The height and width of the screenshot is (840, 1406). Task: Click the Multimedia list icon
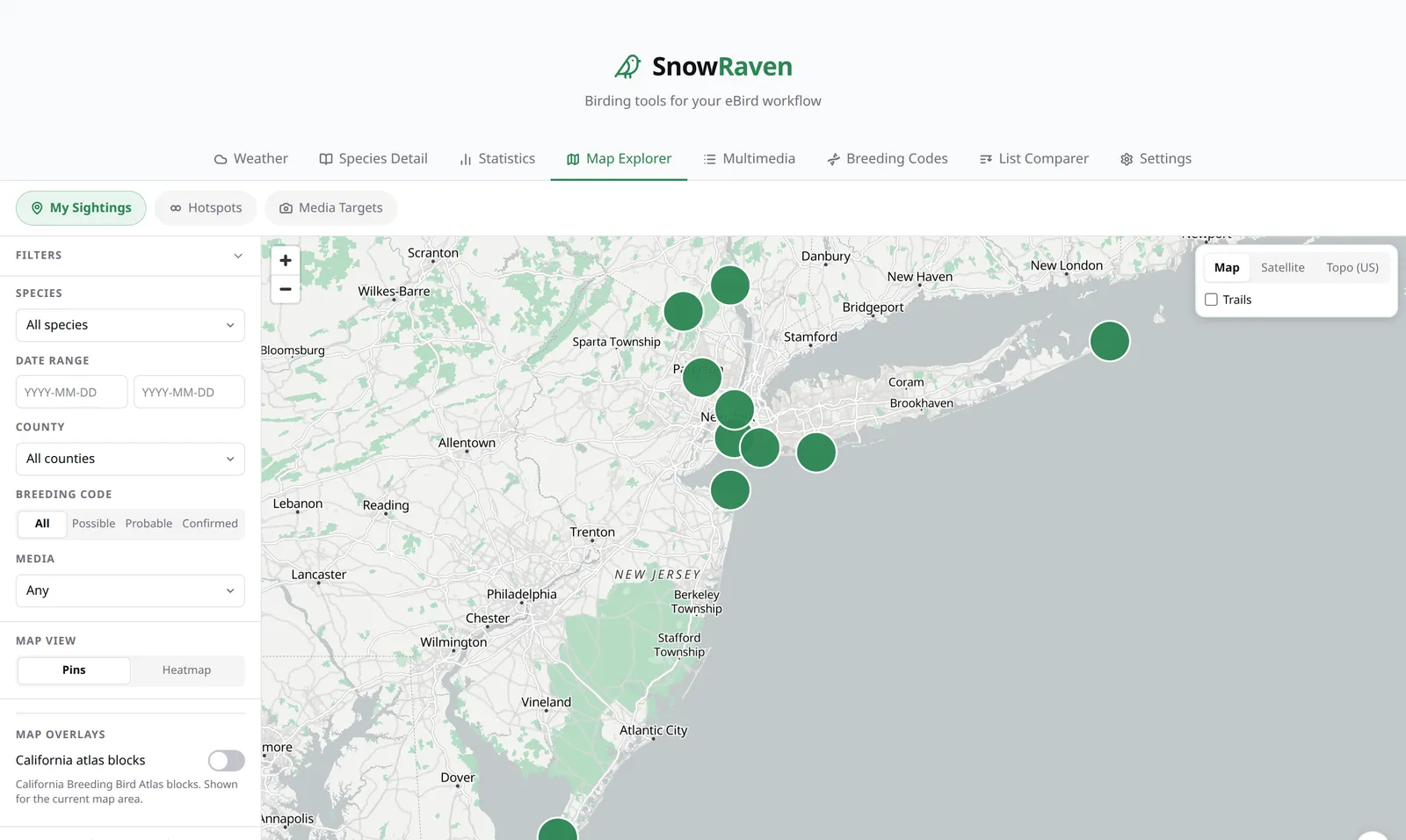coord(710,159)
